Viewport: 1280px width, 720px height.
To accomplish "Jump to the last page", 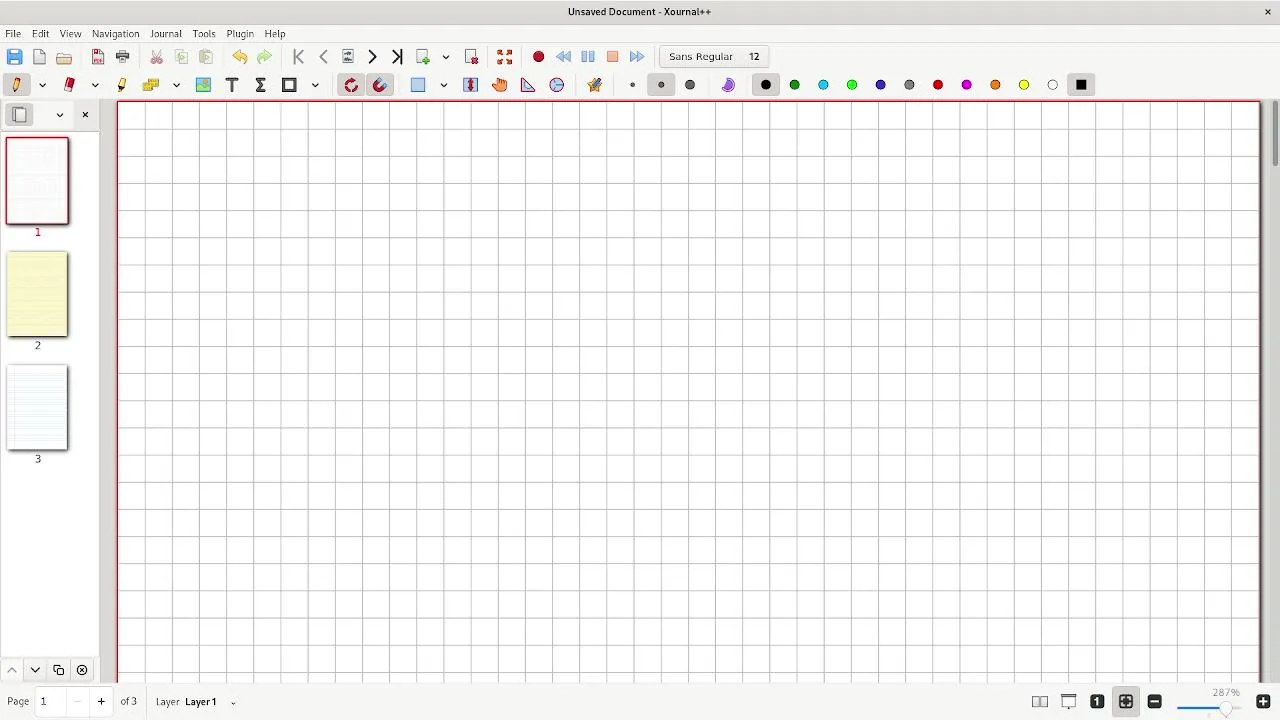I will (x=397, y=57).
